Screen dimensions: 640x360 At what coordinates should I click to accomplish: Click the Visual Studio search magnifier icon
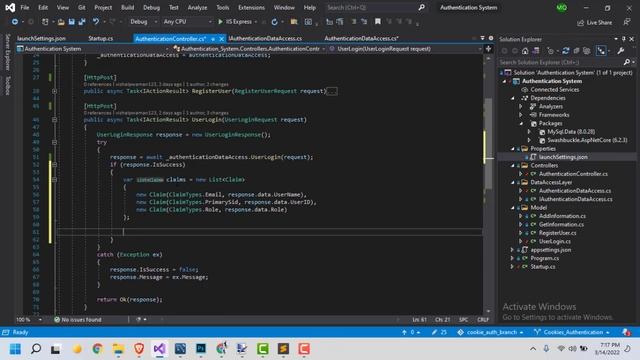tap(421, 7)
